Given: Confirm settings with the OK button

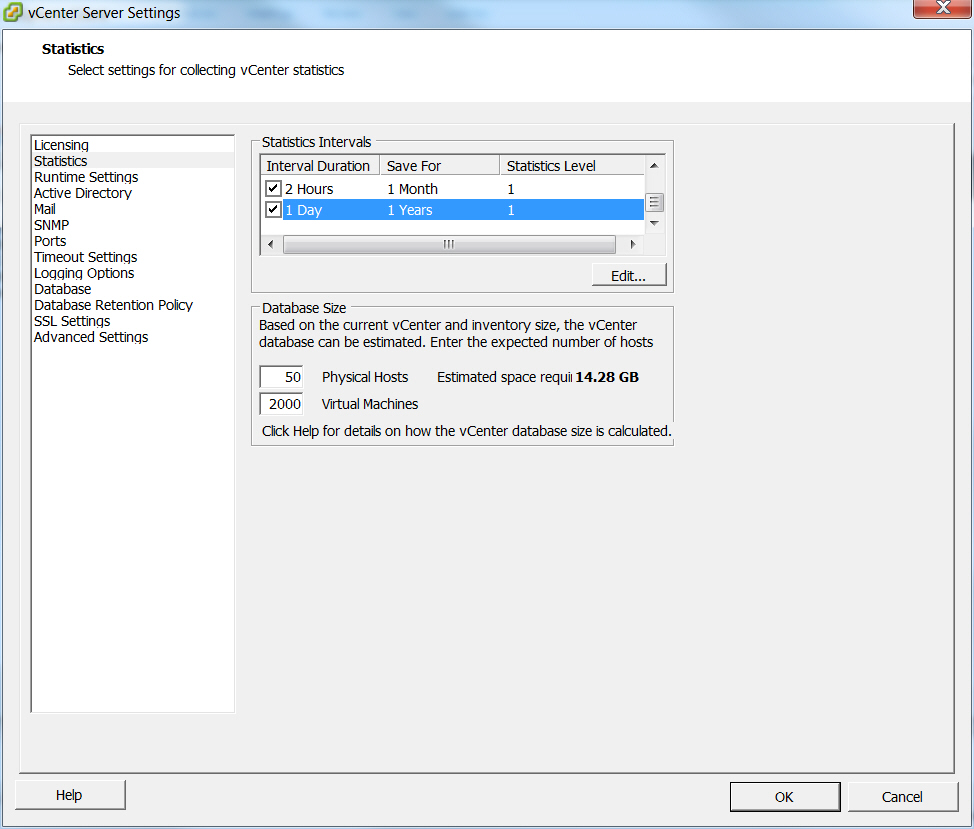Looking at the screenshot, I should pyautogui.click(x=785, y=797).
